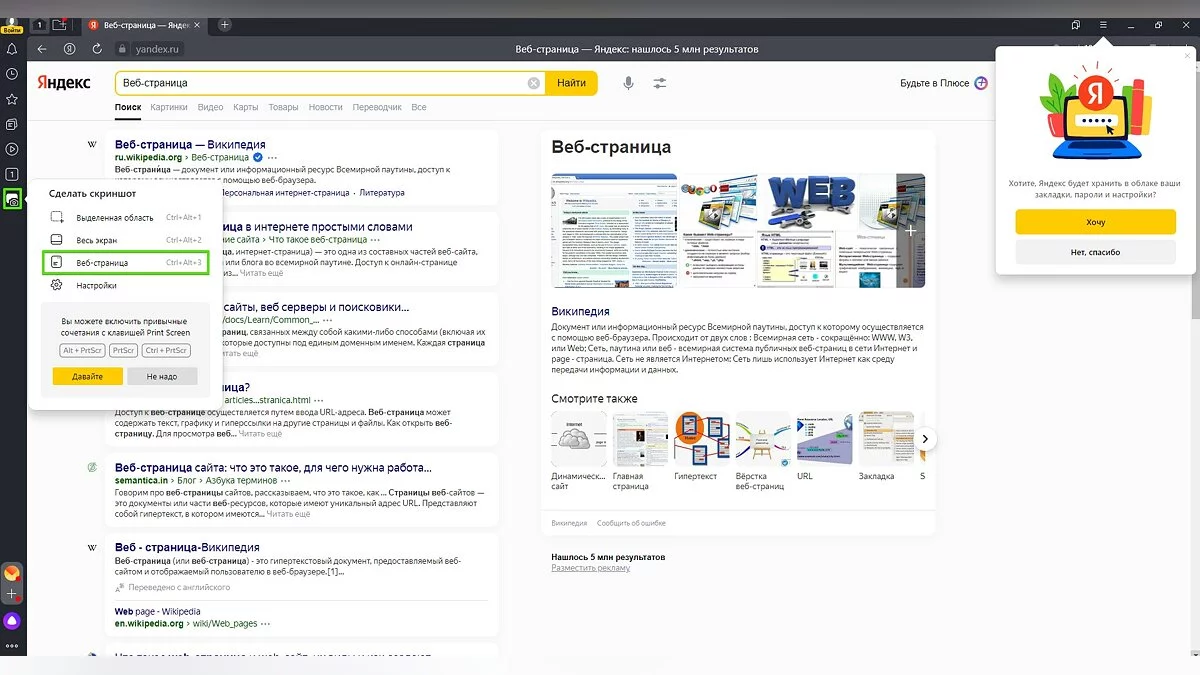This screenshot has width=1200, height=675.
Task: Open "Веб-страница — Википедия" search result
Action: (190, 144)
